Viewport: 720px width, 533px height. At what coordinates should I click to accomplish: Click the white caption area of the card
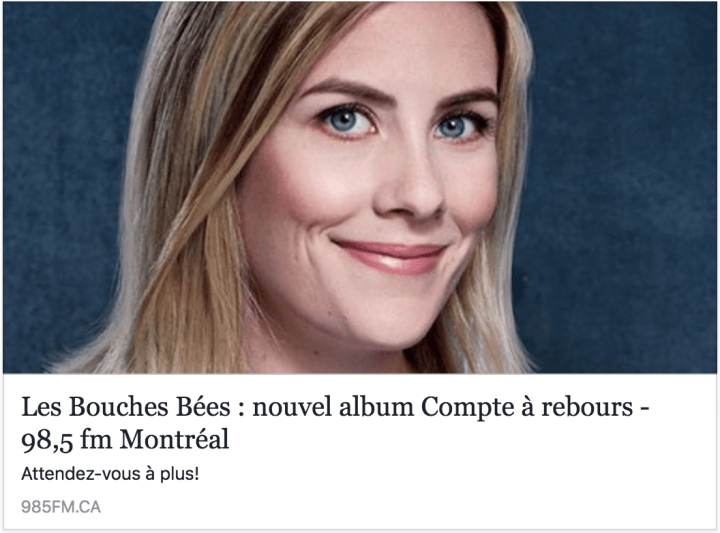360,451
